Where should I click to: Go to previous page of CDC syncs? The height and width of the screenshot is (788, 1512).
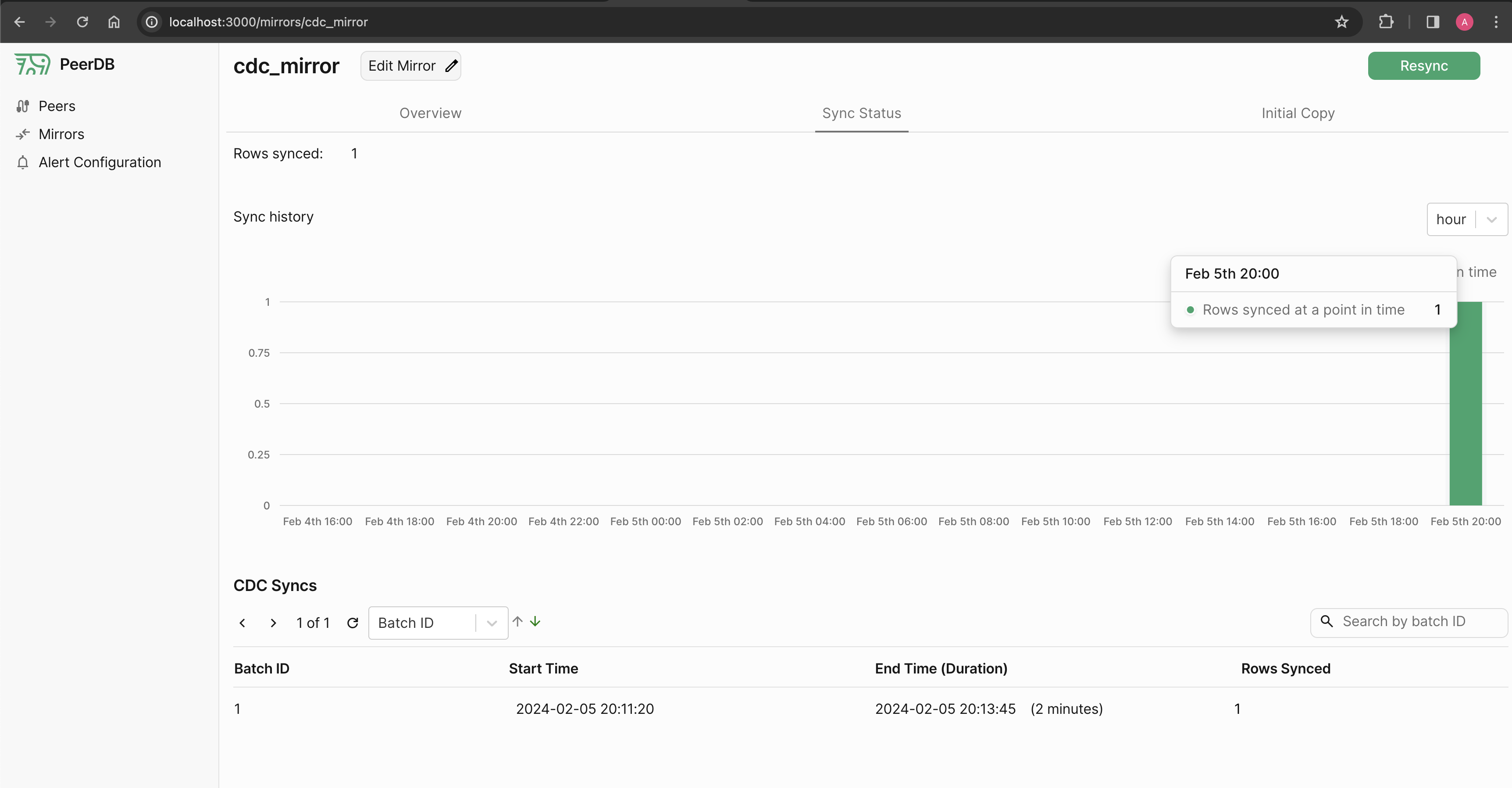tap(242, 623)
